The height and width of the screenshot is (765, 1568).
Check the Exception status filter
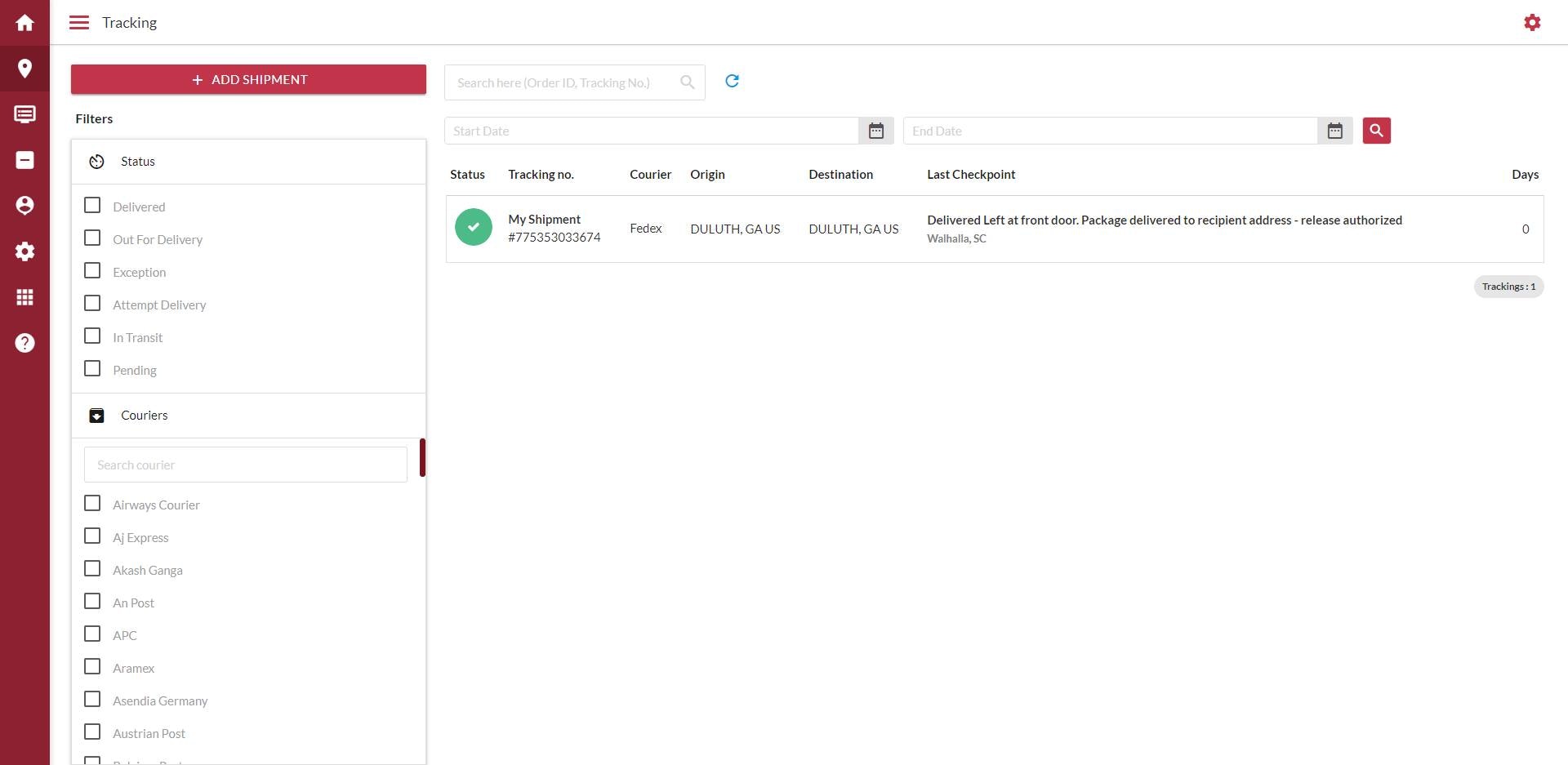[x=92, y=270]
